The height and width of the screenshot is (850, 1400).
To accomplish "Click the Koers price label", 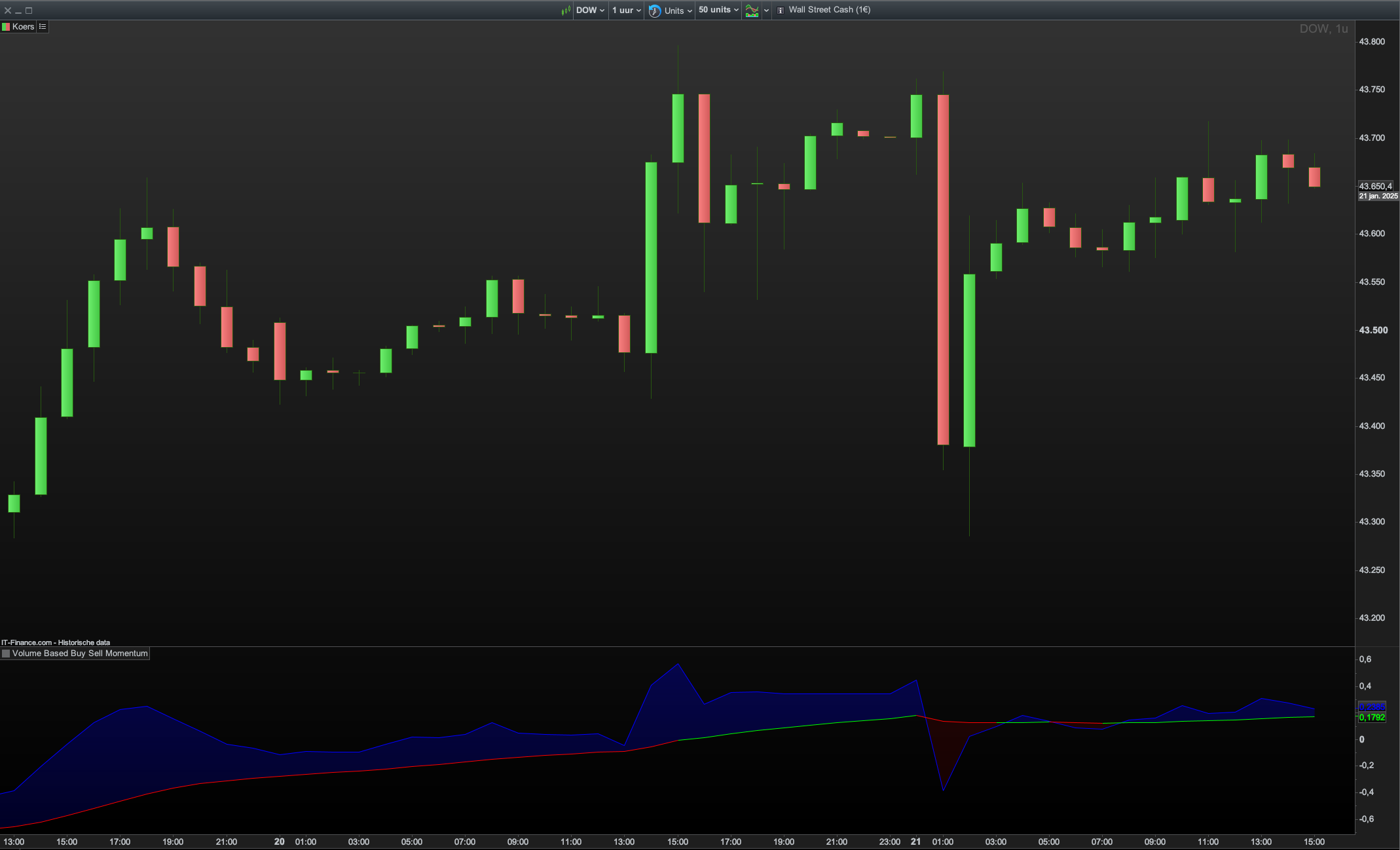I will point(23,27).
